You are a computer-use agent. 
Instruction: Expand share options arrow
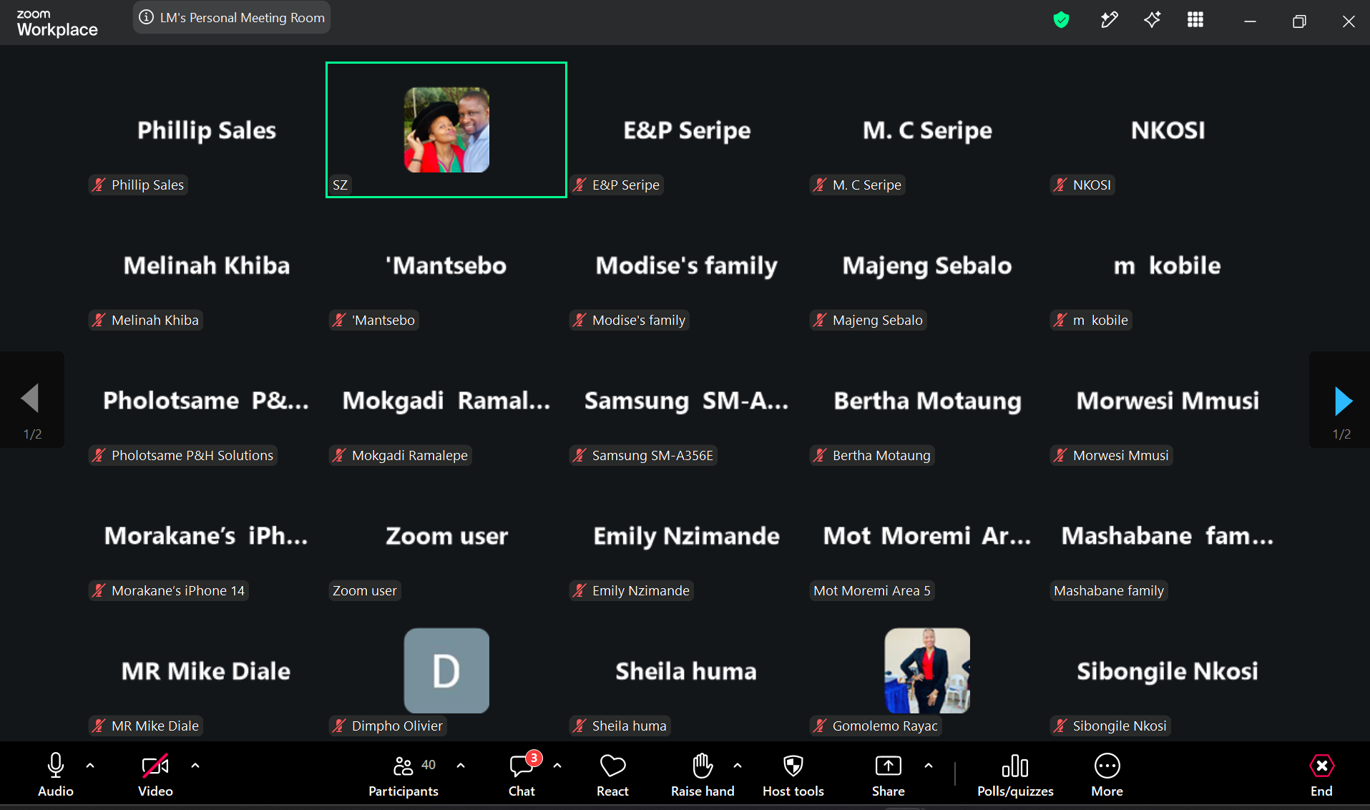928,766
